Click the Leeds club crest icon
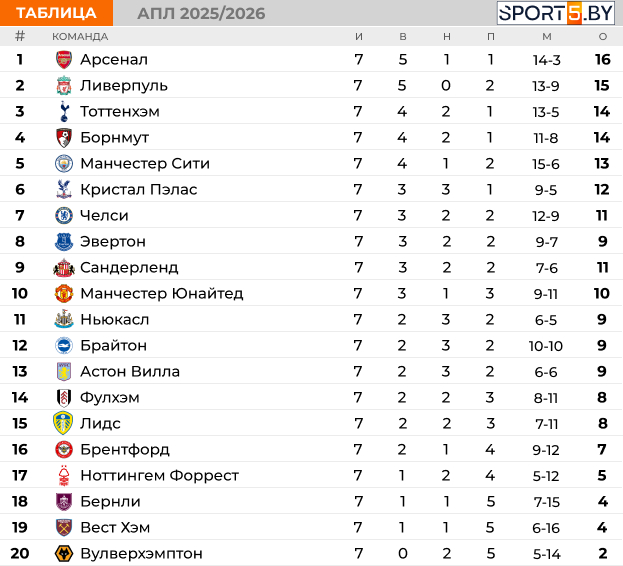Viewport: 623px width, 566px height. (x=64, y=423)
